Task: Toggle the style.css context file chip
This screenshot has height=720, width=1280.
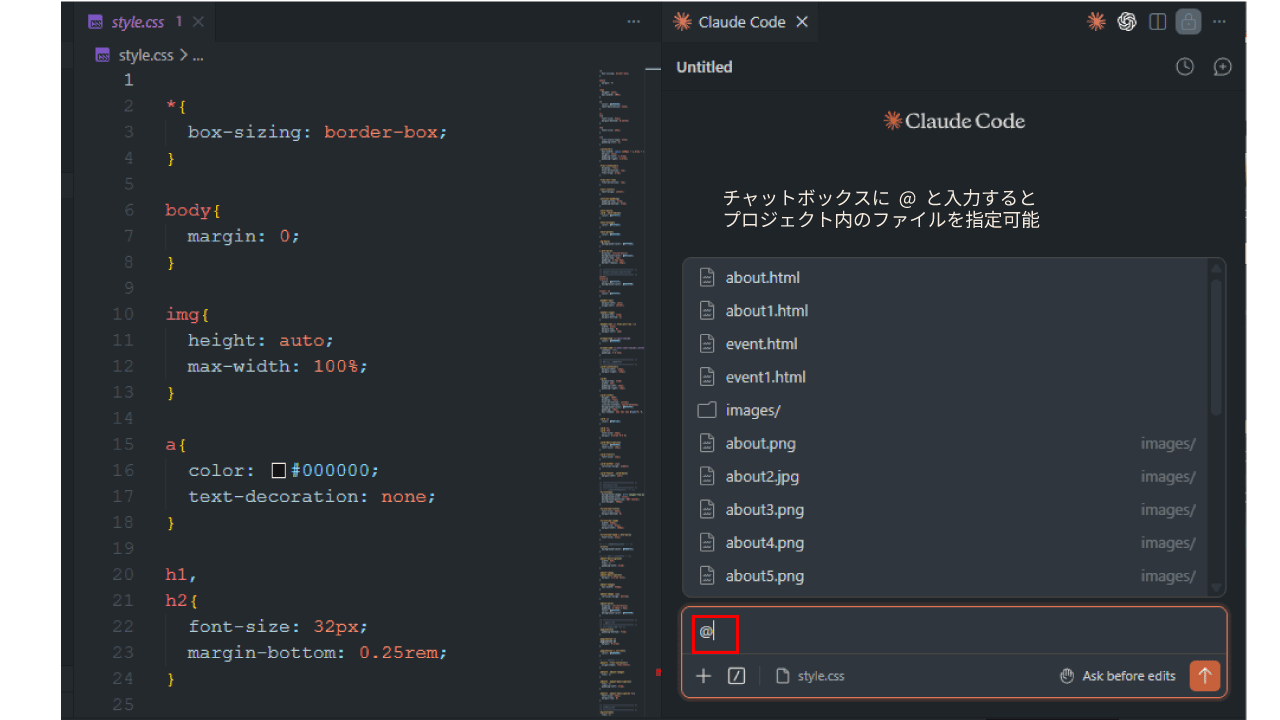Action: 810,676
